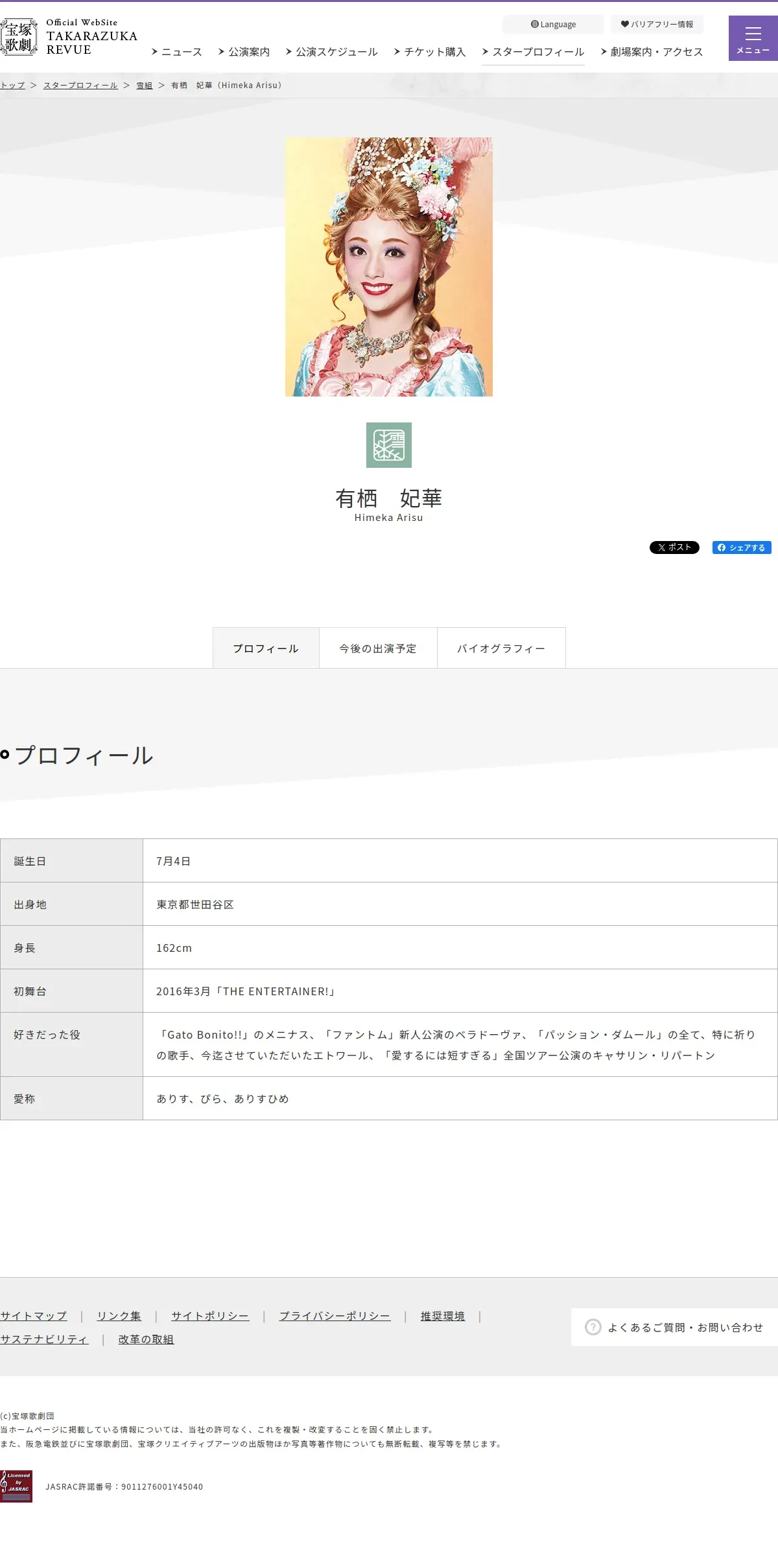This screenshot has width=778, height=1568.
Task: Go to 雪組 breadcrumb link
Action: [144, 86]
